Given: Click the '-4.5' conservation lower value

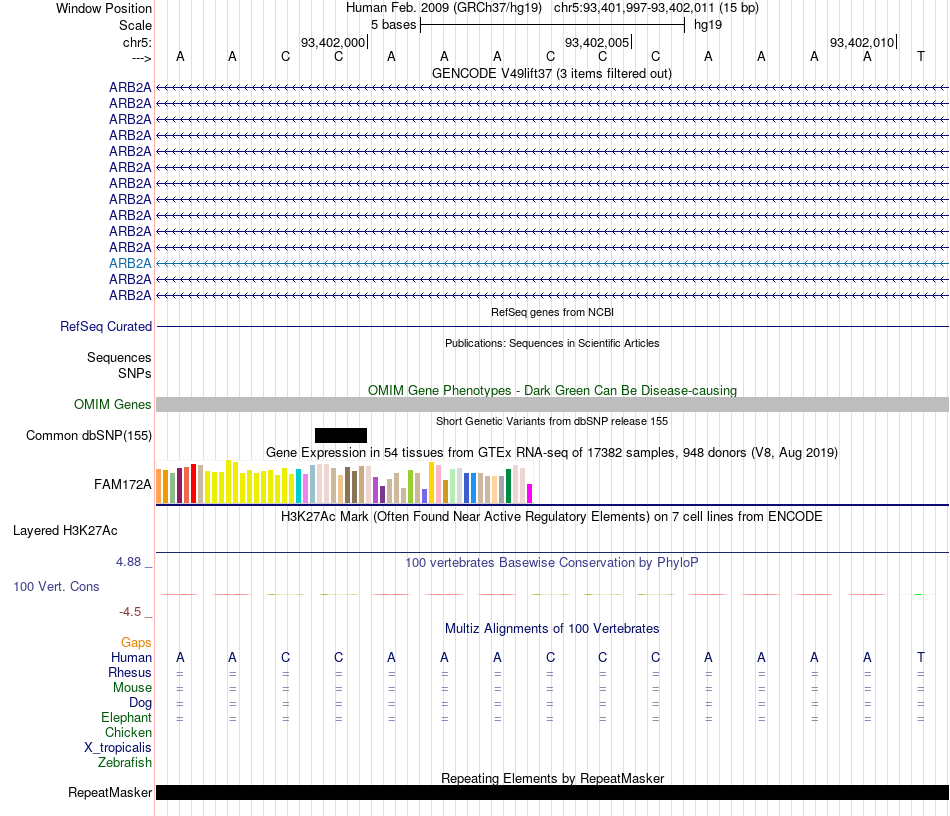Looking at the screenshot, I should (130, 612).
